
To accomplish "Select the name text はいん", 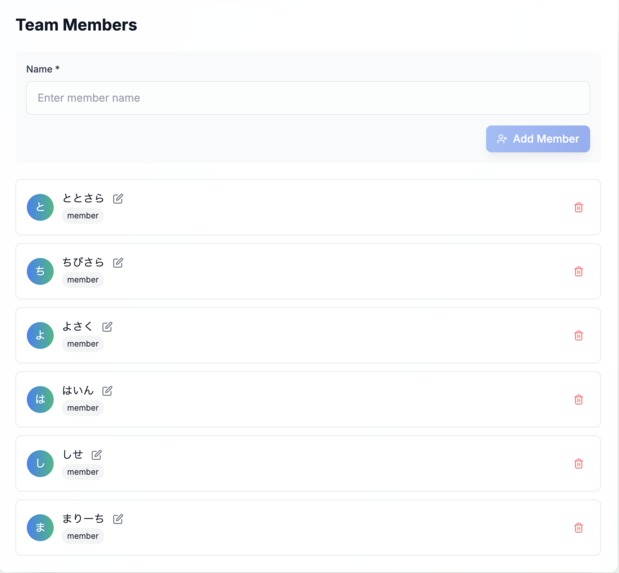I will (78, 390).
